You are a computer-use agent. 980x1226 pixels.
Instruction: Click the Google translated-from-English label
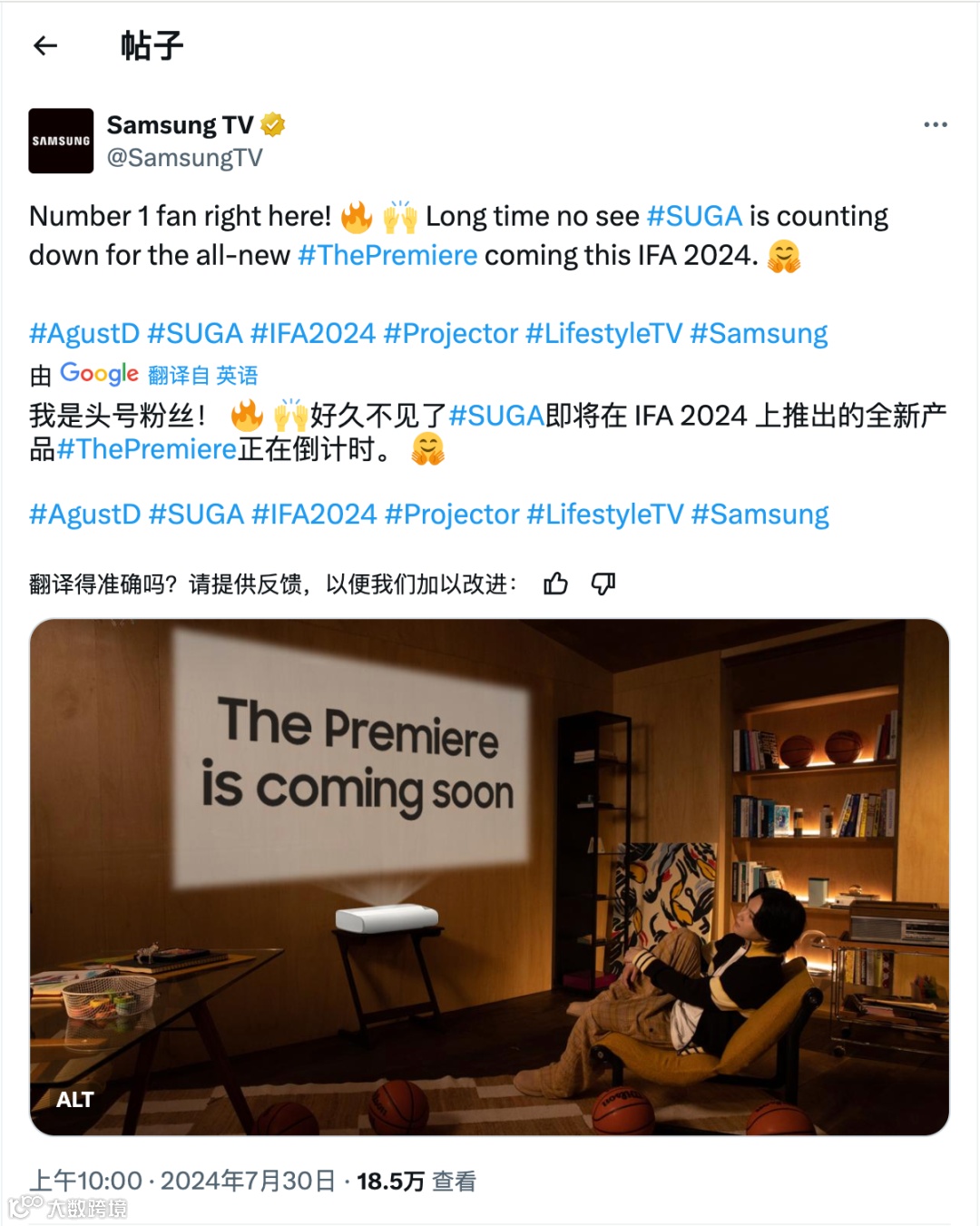pos(159,375)
